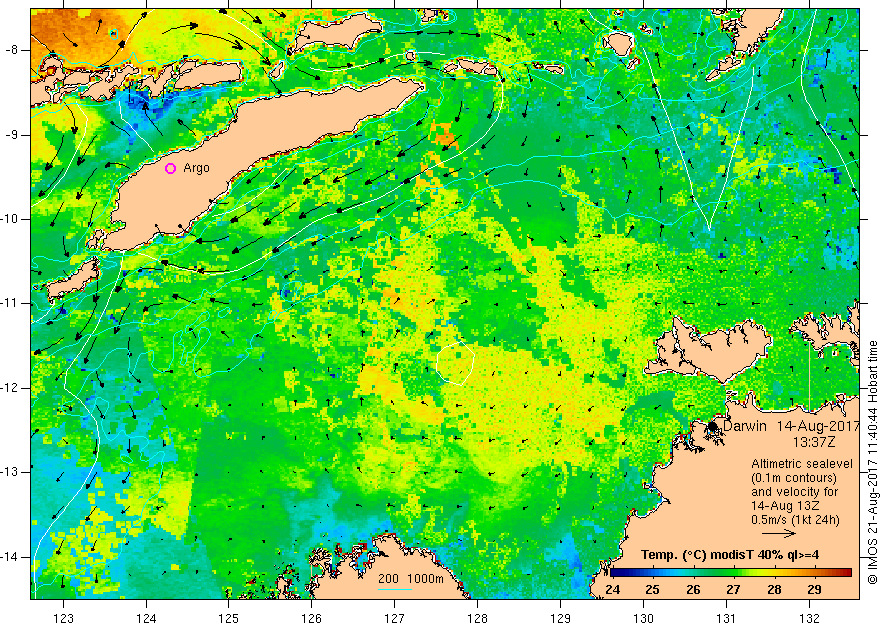Click longitude axis label '127'

pos(395,618)
